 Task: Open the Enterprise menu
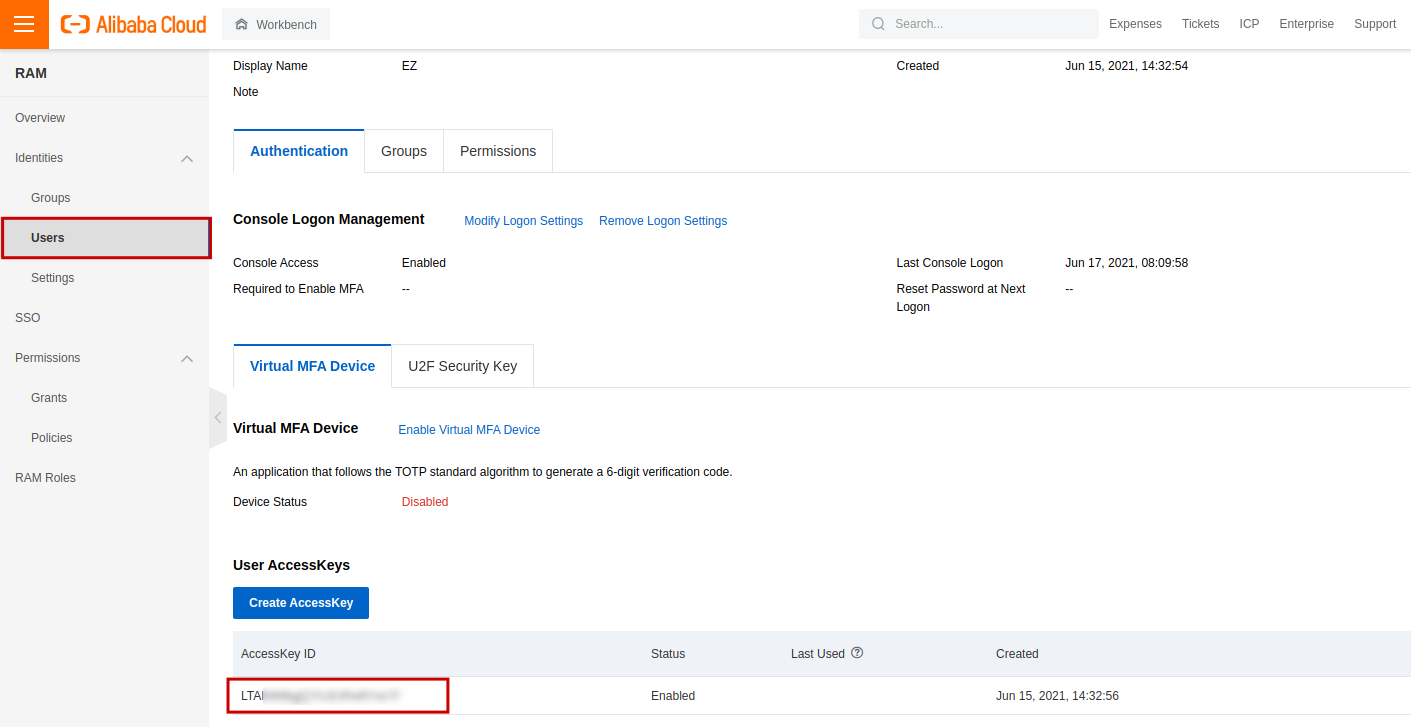coord(1306,24)
